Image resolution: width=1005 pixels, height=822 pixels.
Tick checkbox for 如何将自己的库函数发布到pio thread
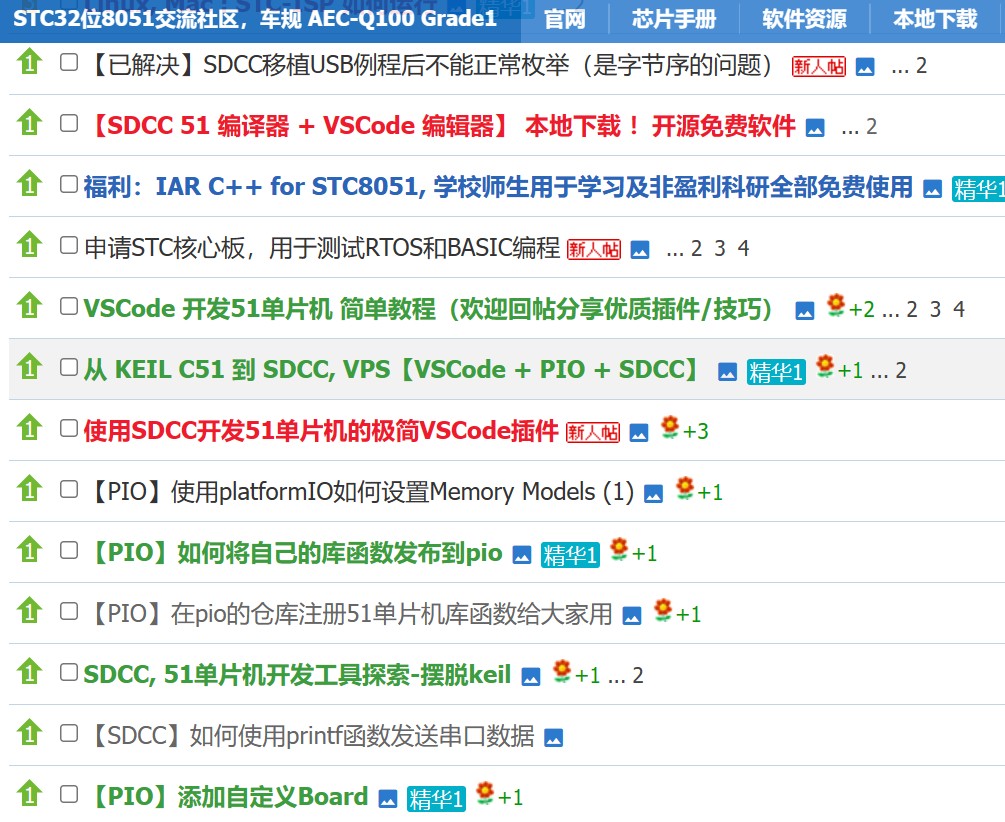pos(69,550)
